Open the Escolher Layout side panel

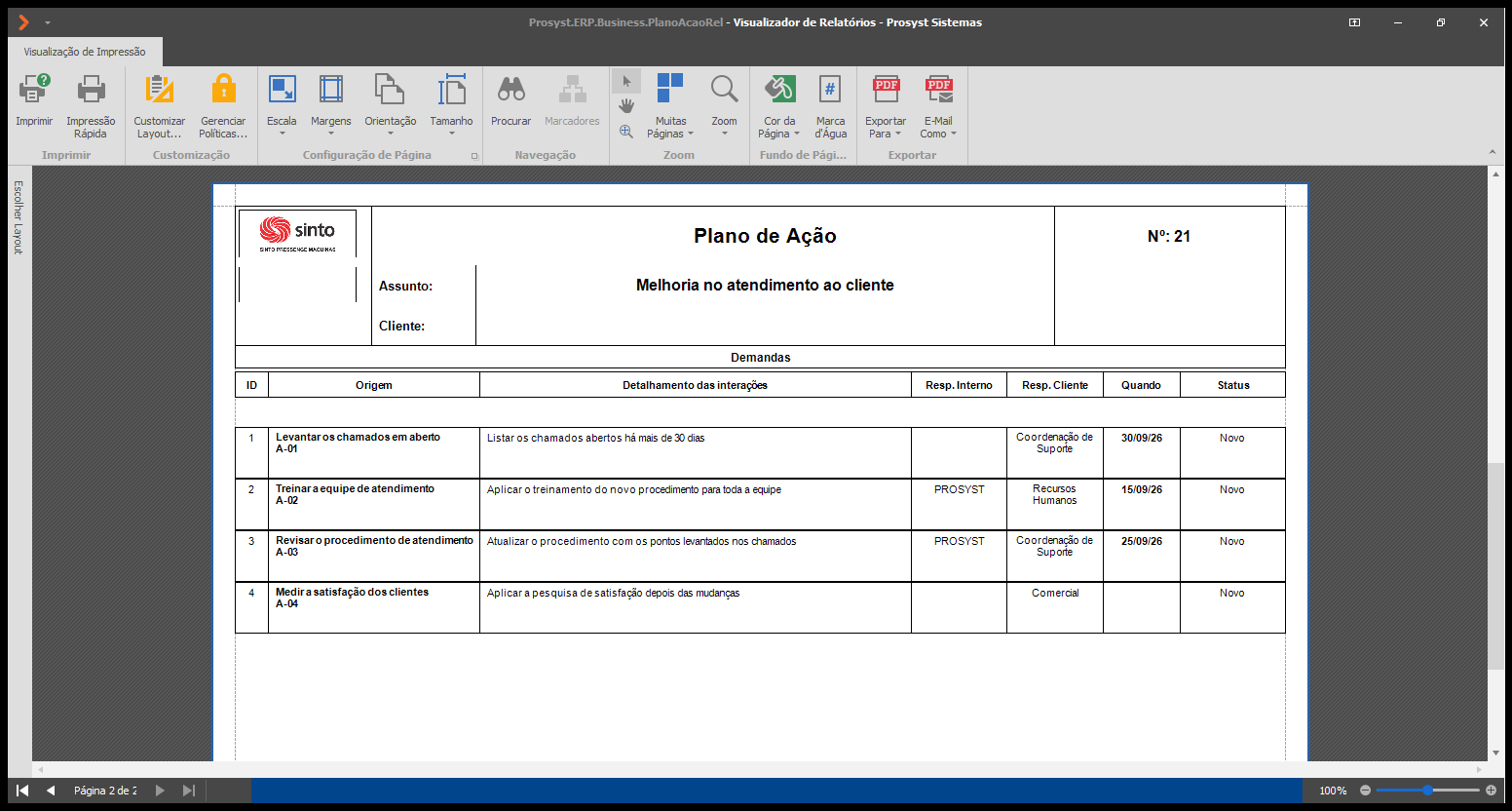(18, 217)
